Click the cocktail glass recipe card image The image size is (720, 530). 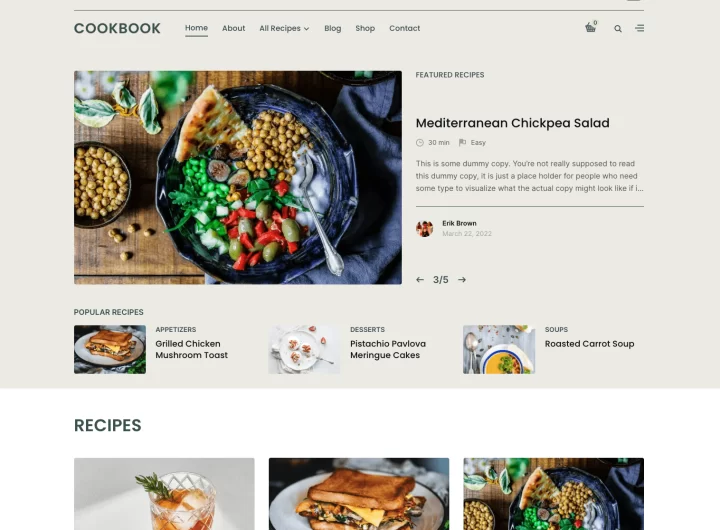pos(164,494)
